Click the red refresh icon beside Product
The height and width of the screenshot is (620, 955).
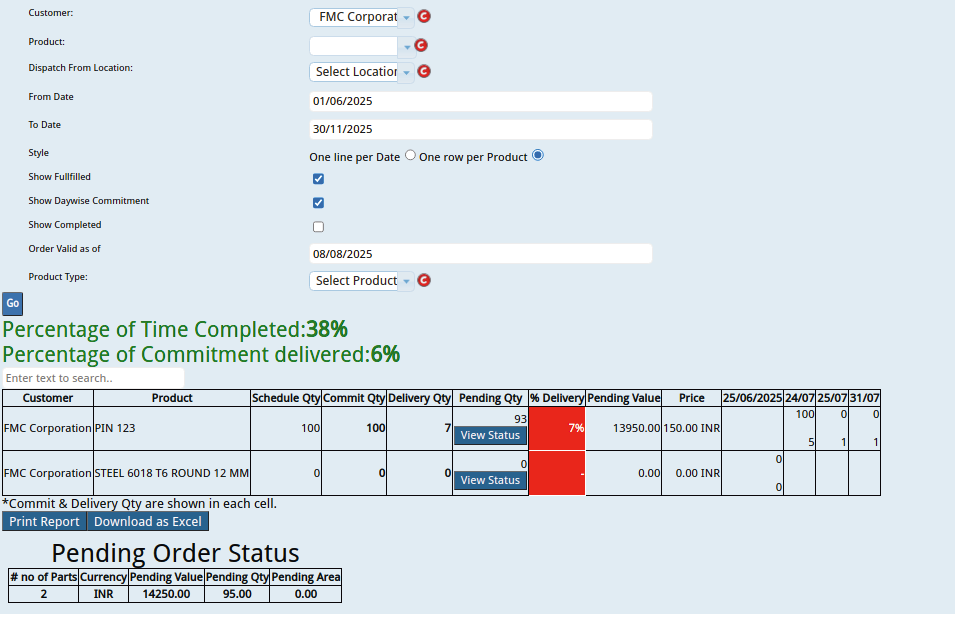point(421,46)
